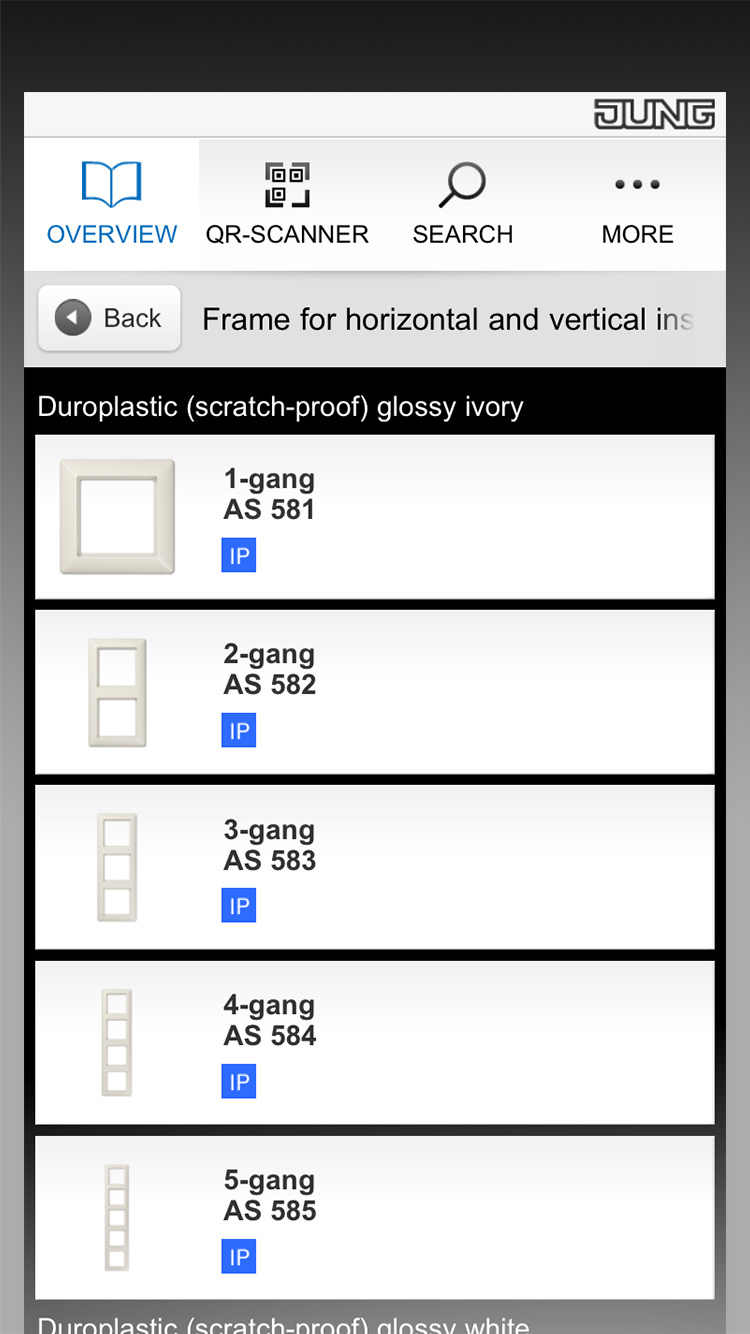Viewport: 750px width, 1334px height.
Task: View the 4-gang frame thumbnail
Action: 117,1042
